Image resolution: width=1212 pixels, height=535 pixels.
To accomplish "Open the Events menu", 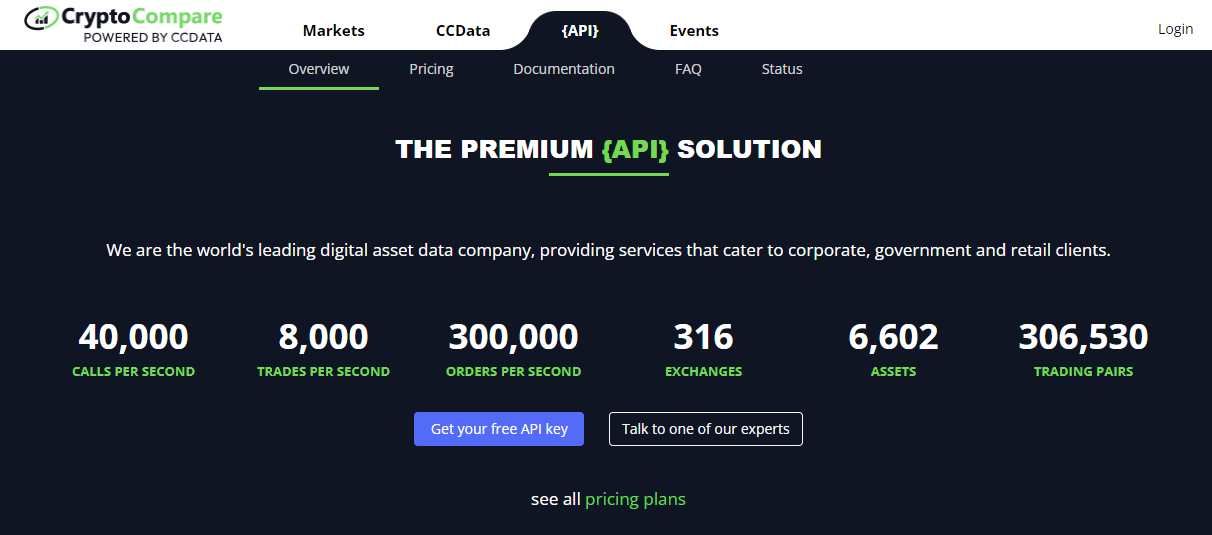I will 694,30.
